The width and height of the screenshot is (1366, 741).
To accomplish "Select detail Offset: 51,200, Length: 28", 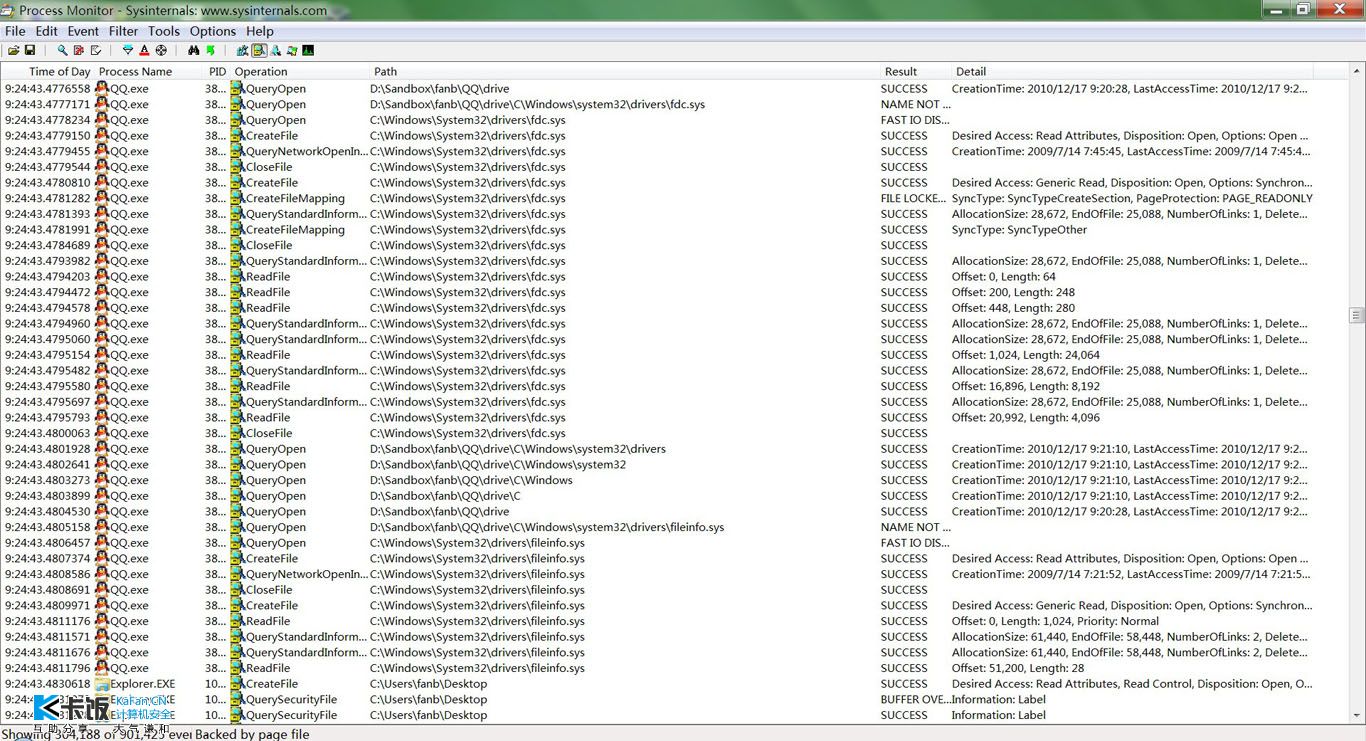I will [1018, 668].
